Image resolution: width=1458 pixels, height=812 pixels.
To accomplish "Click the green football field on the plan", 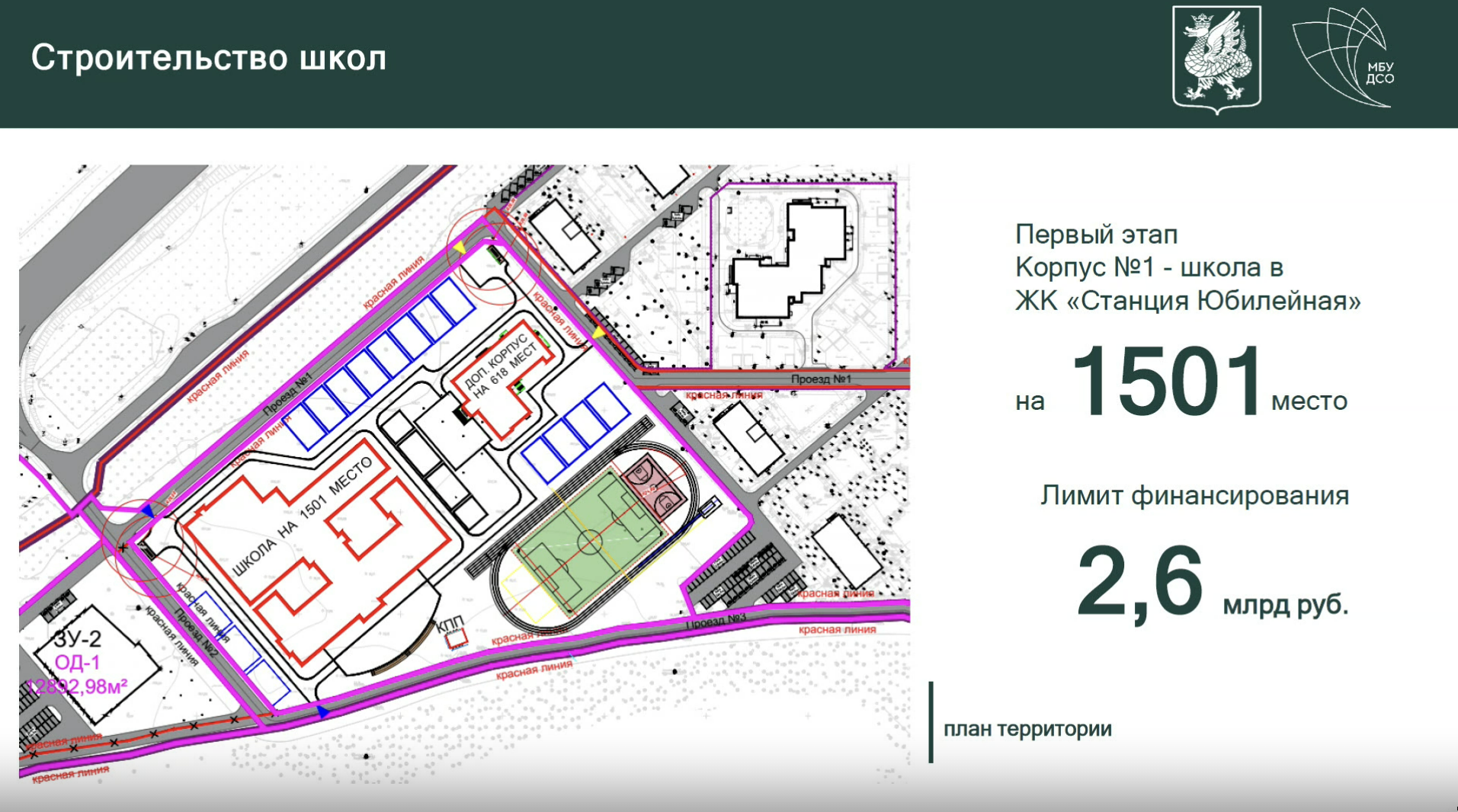I will pyautogui.click(x=587, y=542).
